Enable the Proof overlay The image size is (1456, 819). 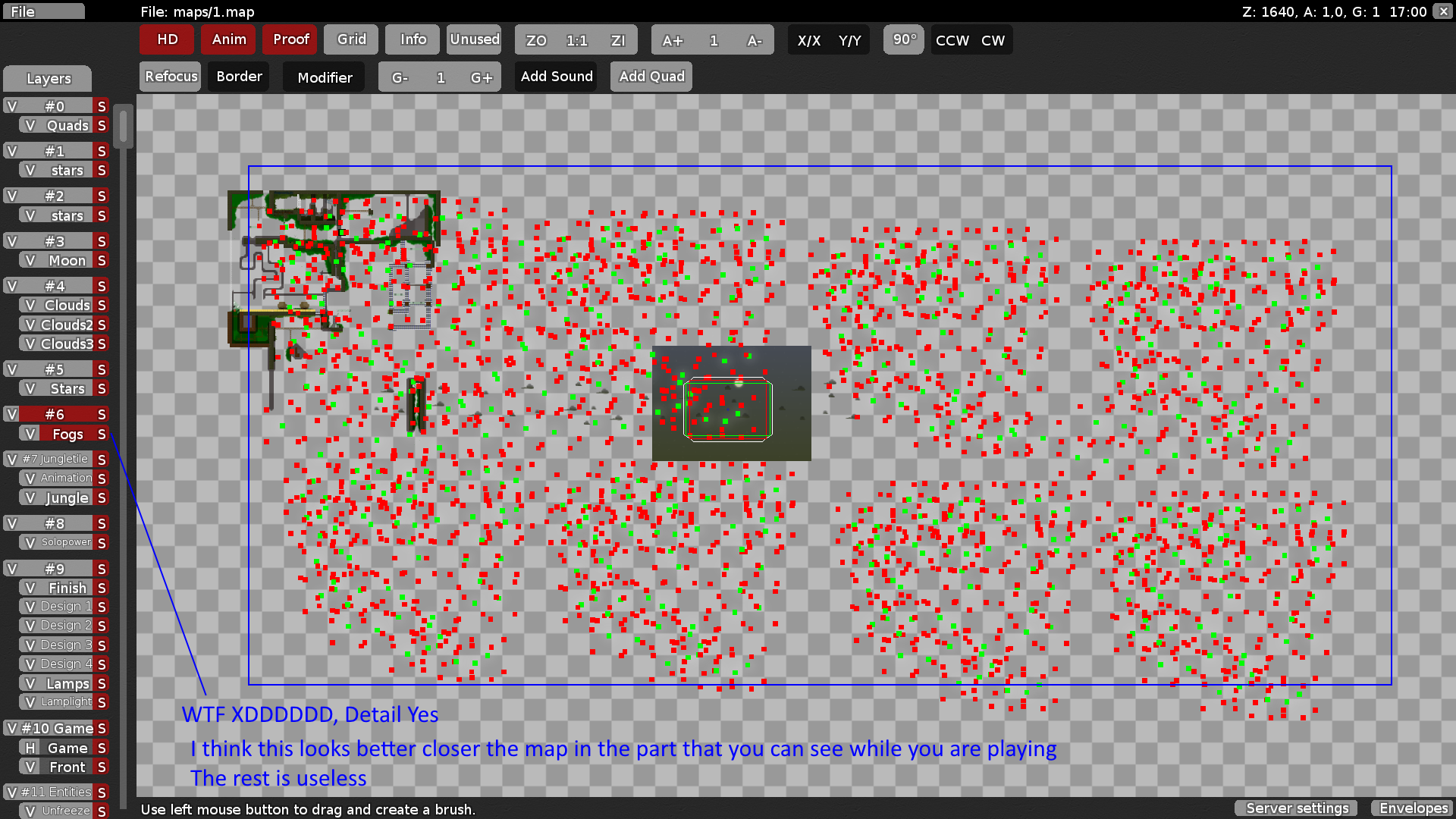tap(289, 39)
